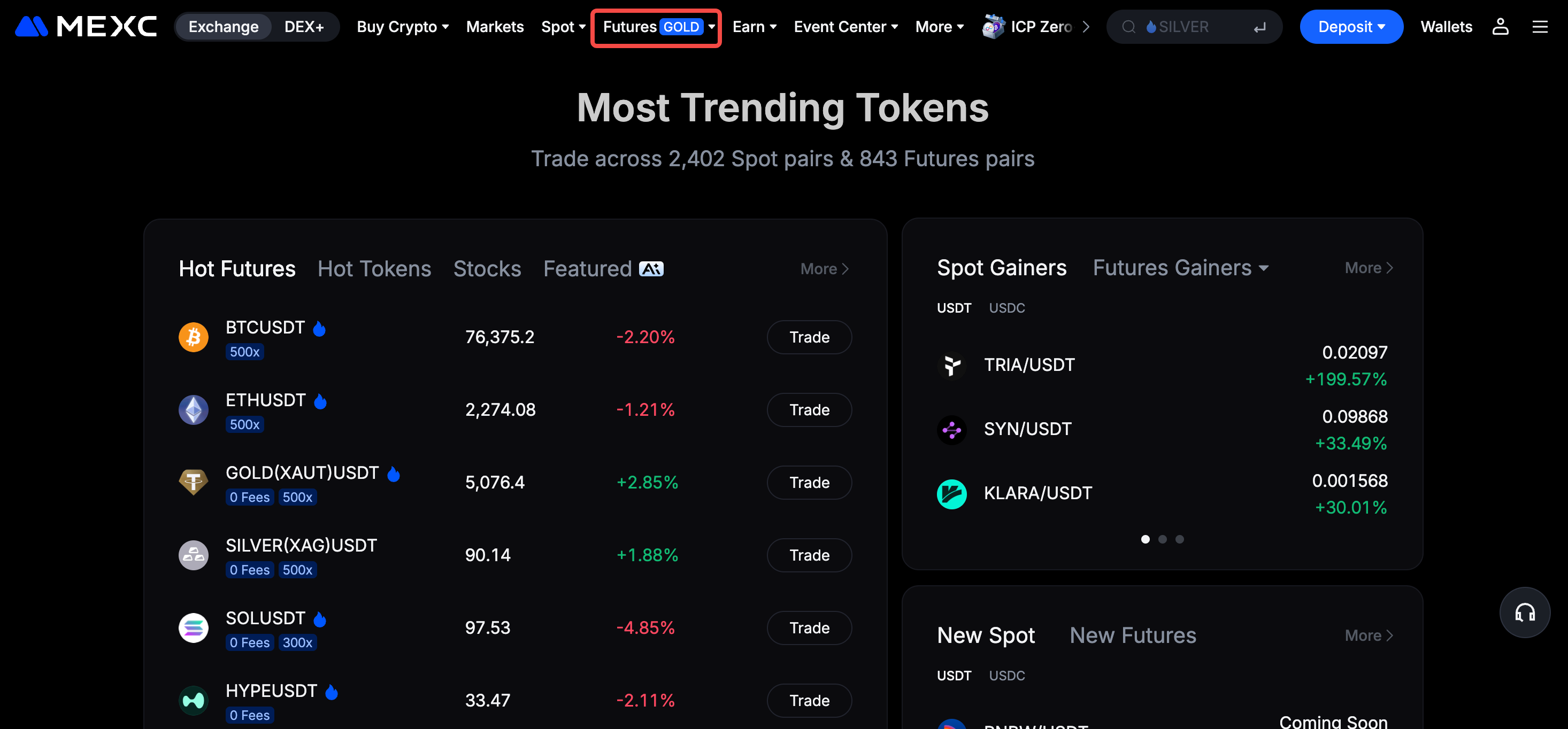The image size is (1568, 729).
Task: Switch to DEX+ mode
Action: (x=304, y=27)
